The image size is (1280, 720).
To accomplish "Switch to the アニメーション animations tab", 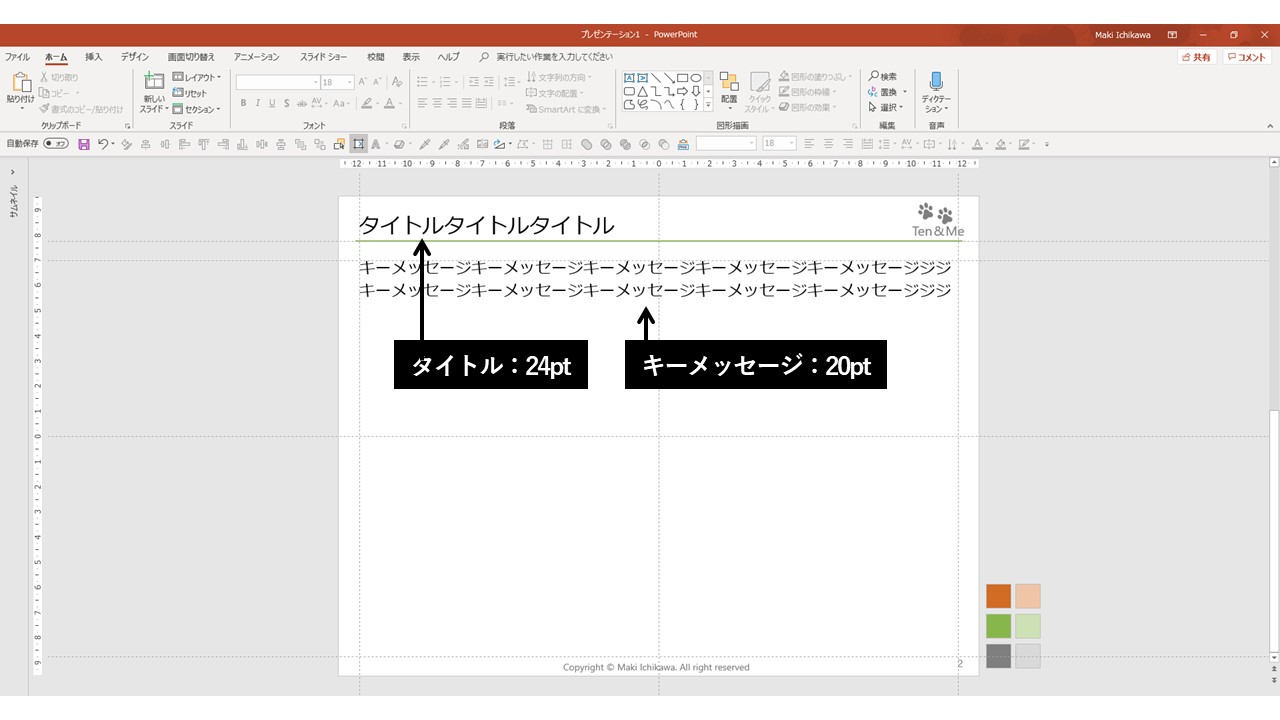I will pos(257,57).
